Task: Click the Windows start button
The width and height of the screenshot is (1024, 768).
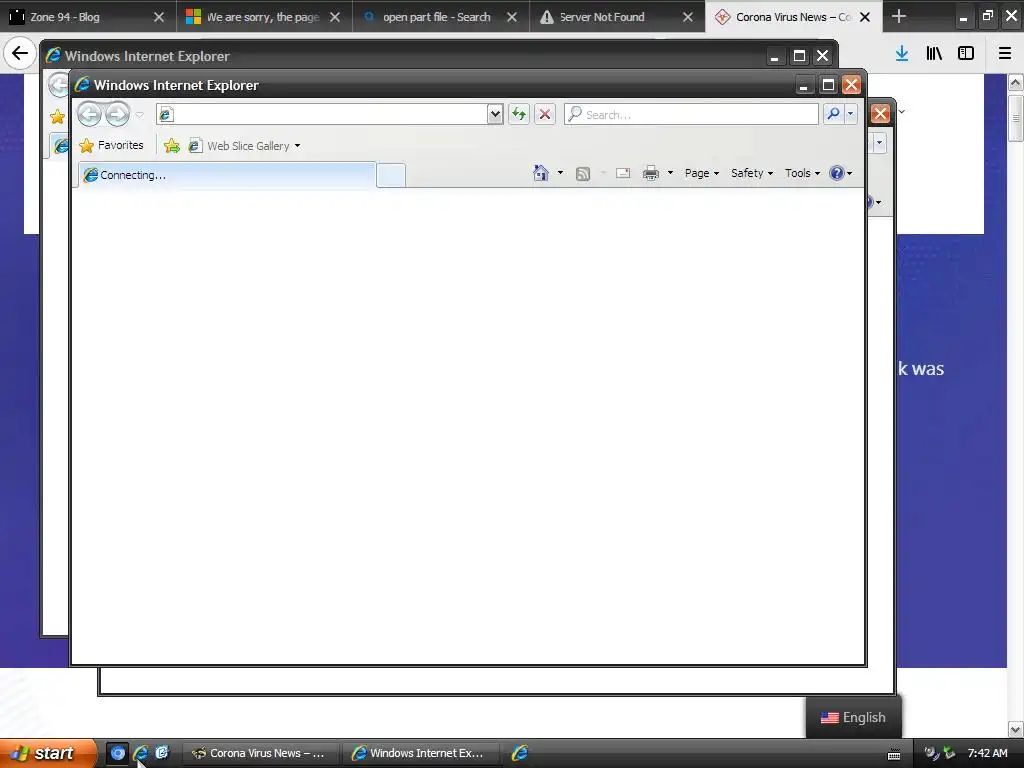Action: (47, 753)
